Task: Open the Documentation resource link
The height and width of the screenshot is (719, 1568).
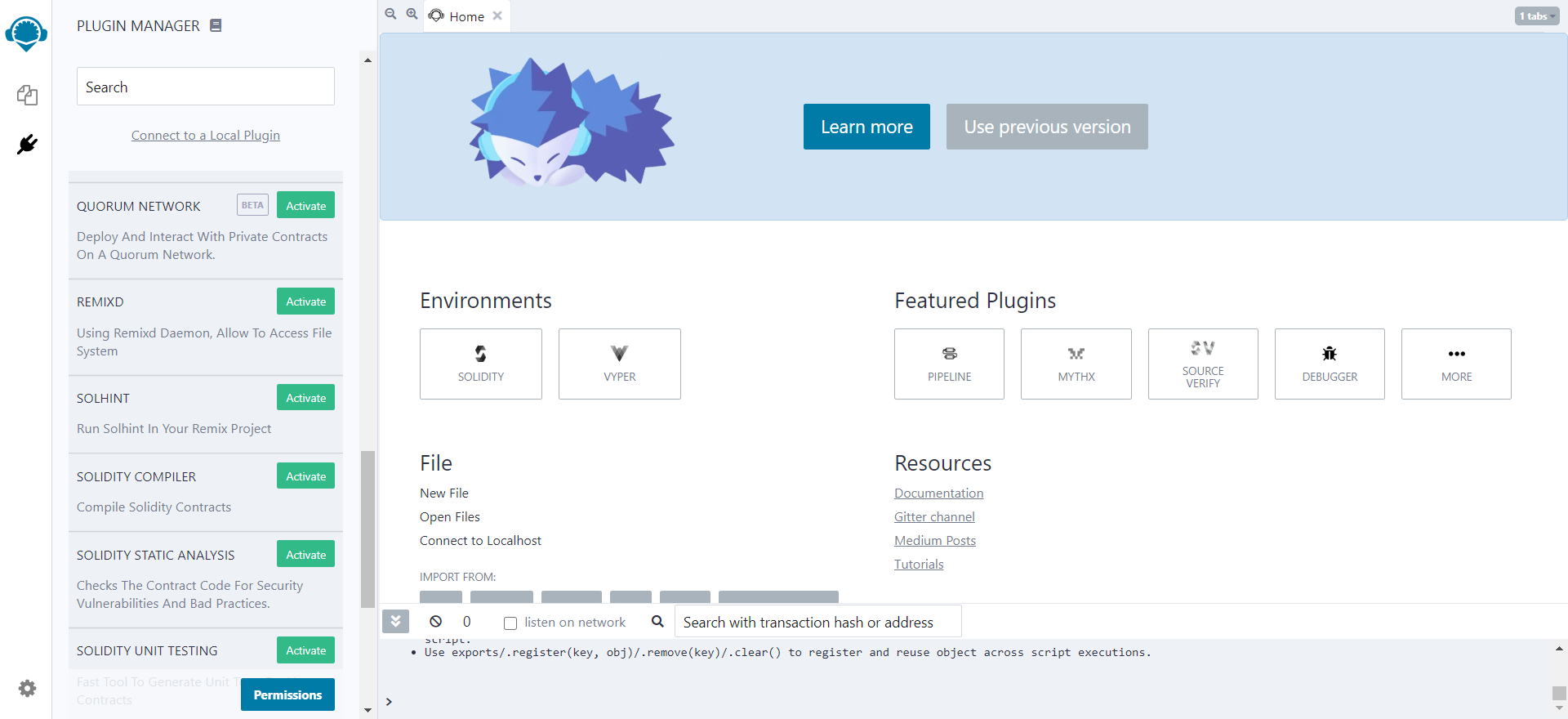Action: coord(938,493)
